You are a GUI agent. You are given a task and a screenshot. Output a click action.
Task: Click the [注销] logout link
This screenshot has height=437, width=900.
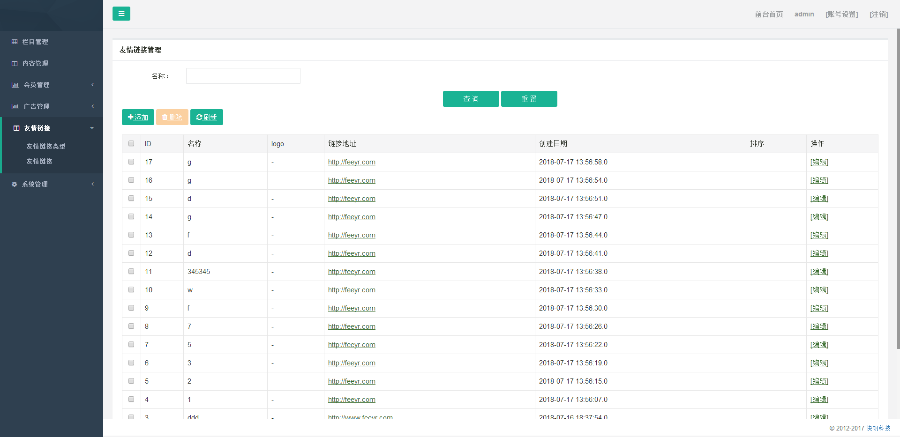[879, 14]
